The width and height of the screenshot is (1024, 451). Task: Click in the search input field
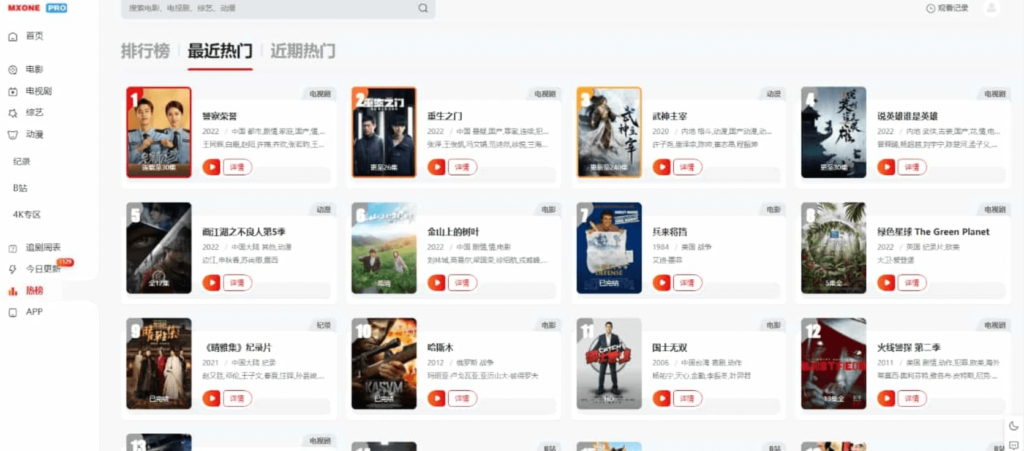270,8
